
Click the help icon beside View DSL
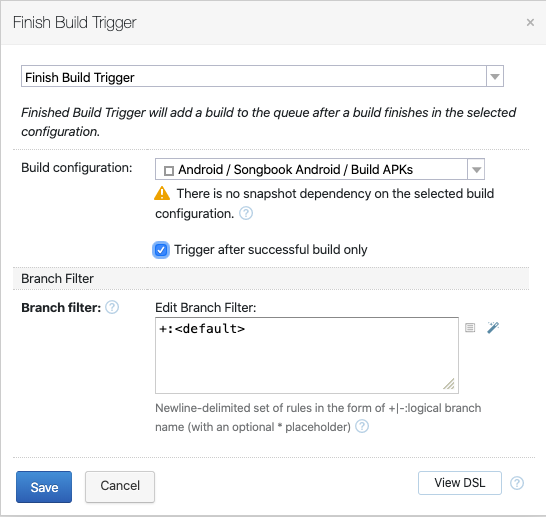coord(517,483)
